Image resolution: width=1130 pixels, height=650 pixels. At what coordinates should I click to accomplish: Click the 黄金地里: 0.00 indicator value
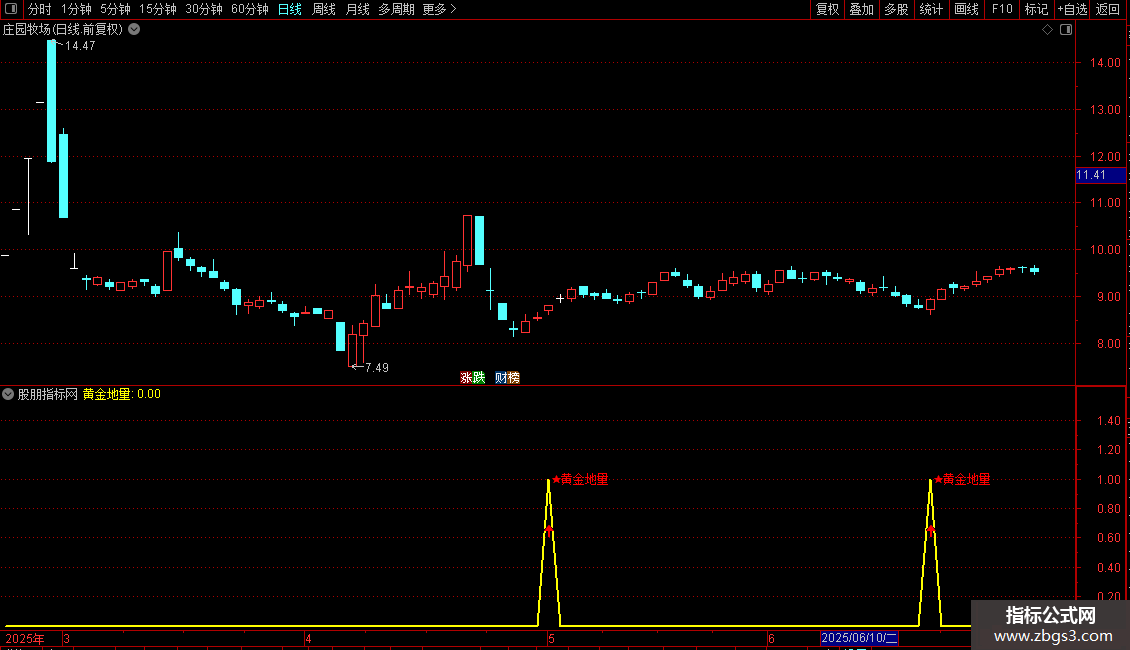(122, 394)
